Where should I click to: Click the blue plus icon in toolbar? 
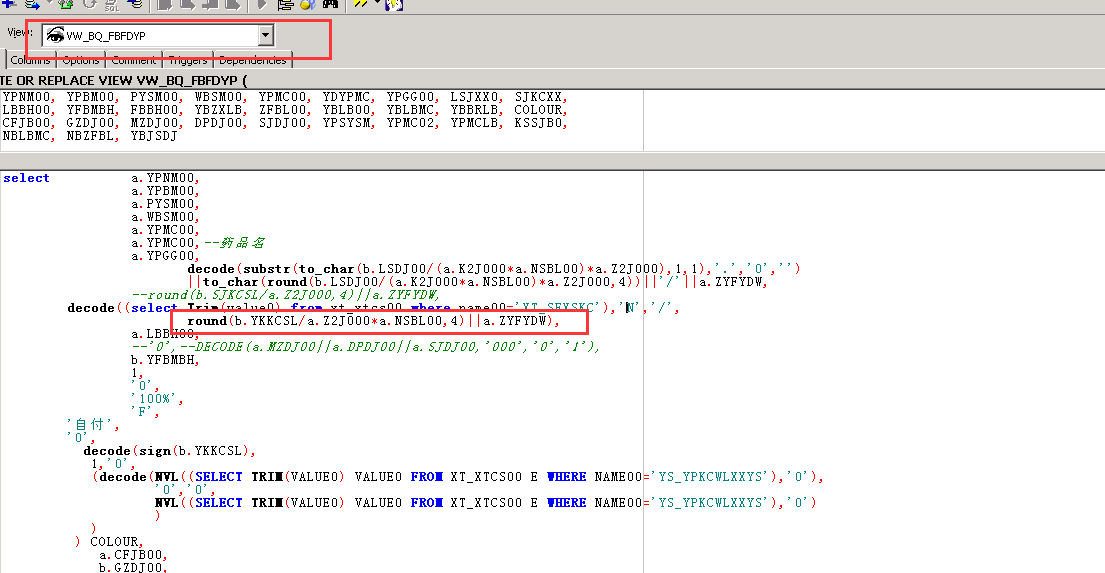(x=8, y=4)
